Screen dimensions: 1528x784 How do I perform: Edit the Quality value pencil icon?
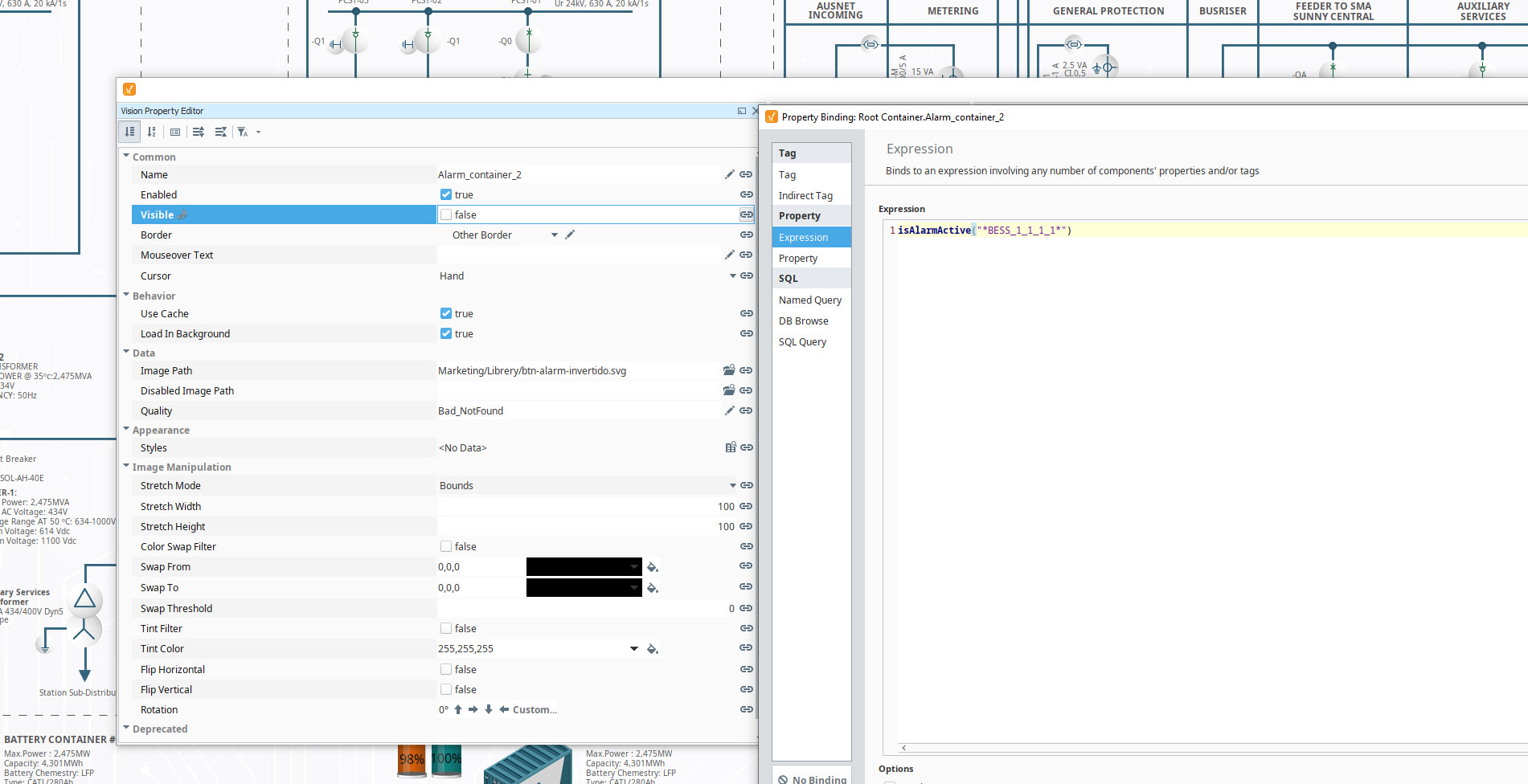click(730, 410)
